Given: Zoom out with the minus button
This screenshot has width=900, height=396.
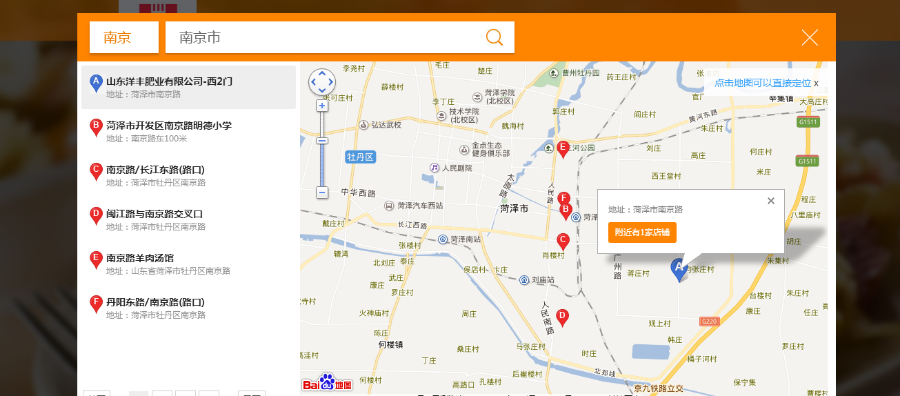Looking at the screenshot, I should coord(323,193).
